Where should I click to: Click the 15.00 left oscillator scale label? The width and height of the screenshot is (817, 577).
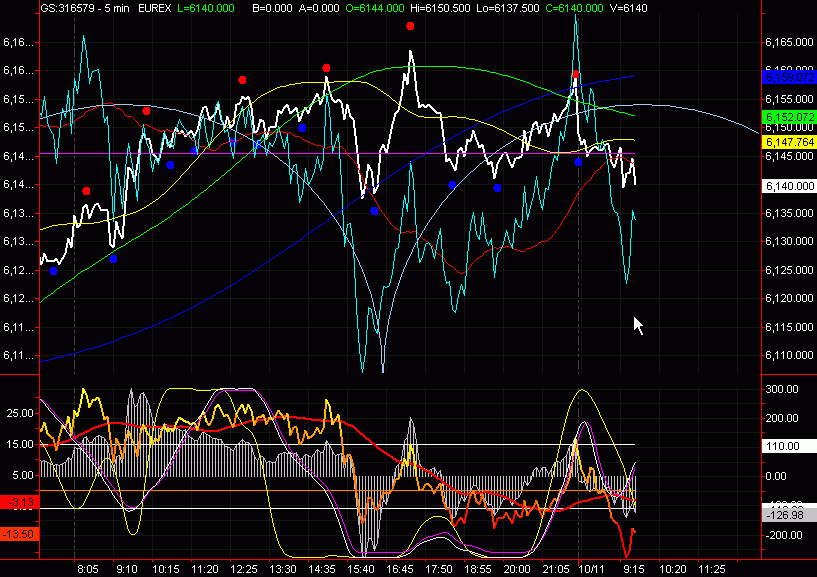click(x=20, y=445)
